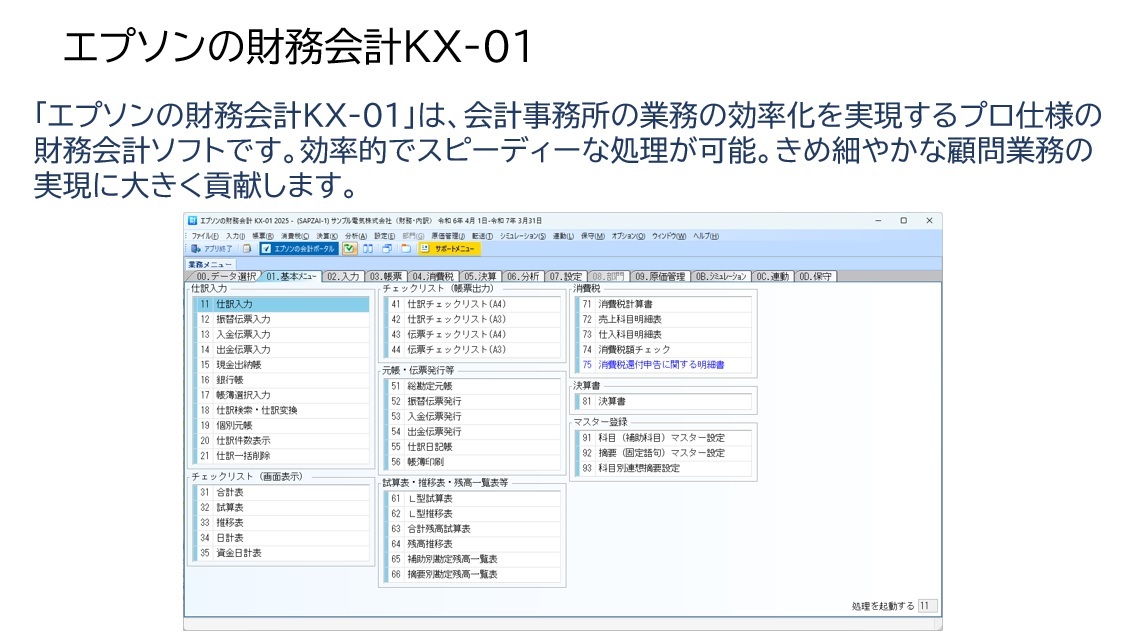1135x640 pixels.
Task: Select 63 合計残高試算表
Action: 473,529
